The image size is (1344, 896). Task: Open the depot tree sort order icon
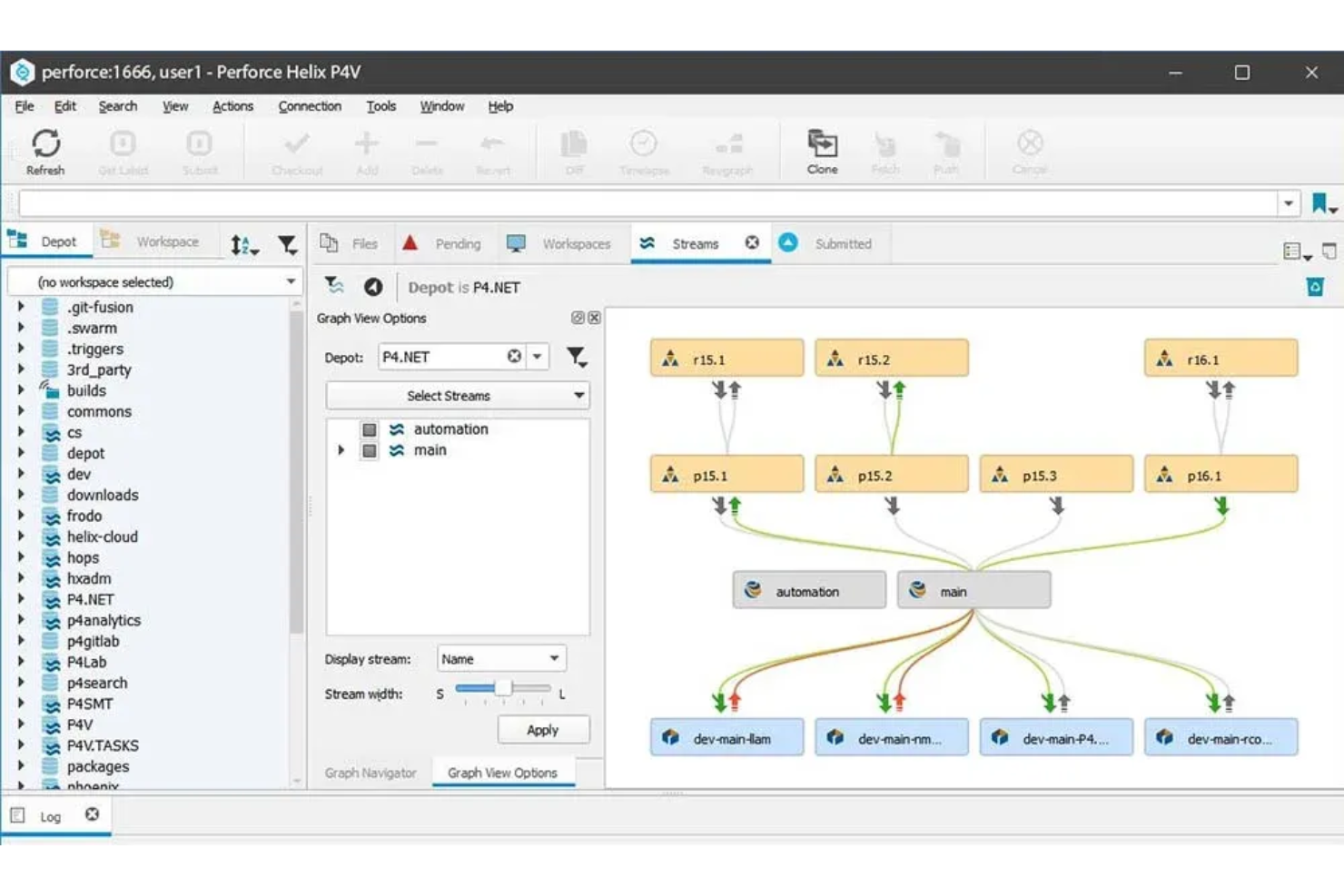coord(242,244)
